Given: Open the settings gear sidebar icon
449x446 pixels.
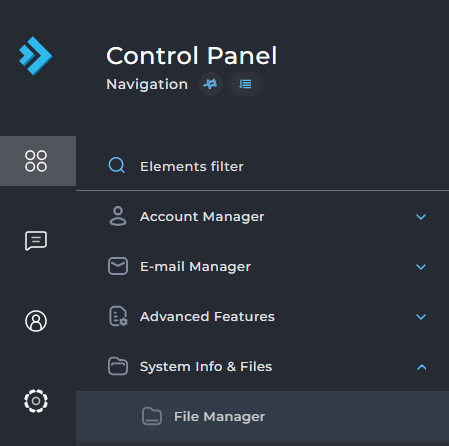Looking at the screenshot, I should pyautogui.click(x=36, y=401).
